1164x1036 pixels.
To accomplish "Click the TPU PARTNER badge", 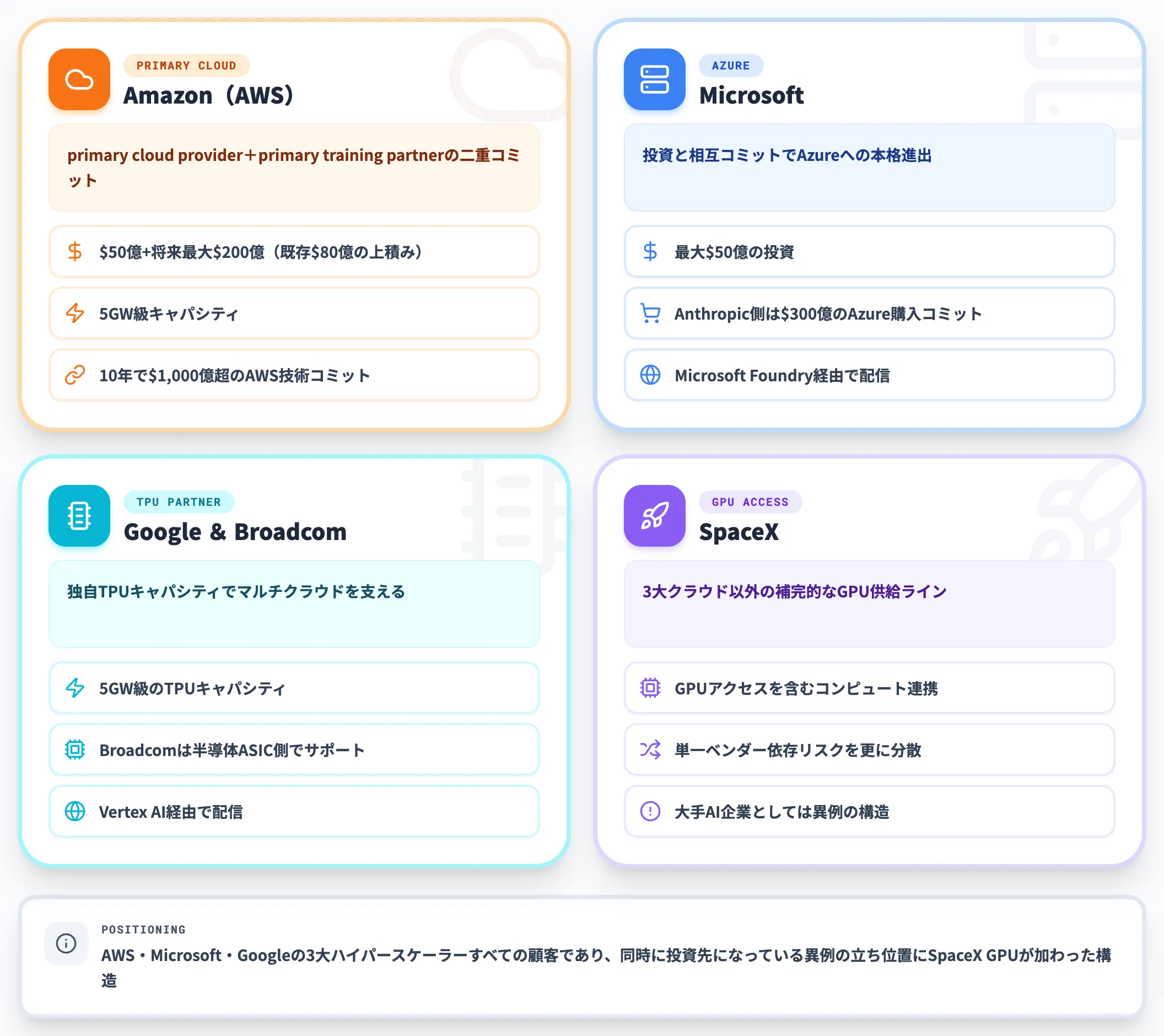I will pos(178,502).
